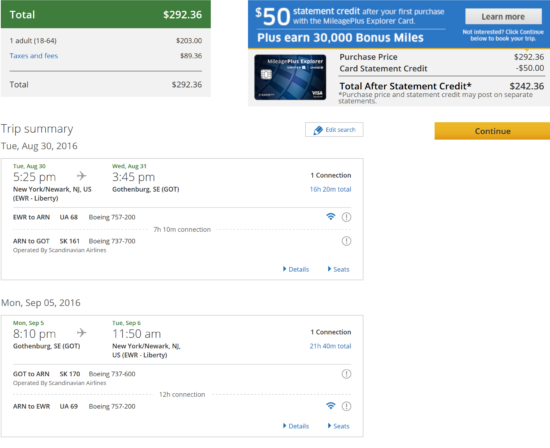
Task: Expand Seats for the Sep 5 flight
Action: pos(338,426)
